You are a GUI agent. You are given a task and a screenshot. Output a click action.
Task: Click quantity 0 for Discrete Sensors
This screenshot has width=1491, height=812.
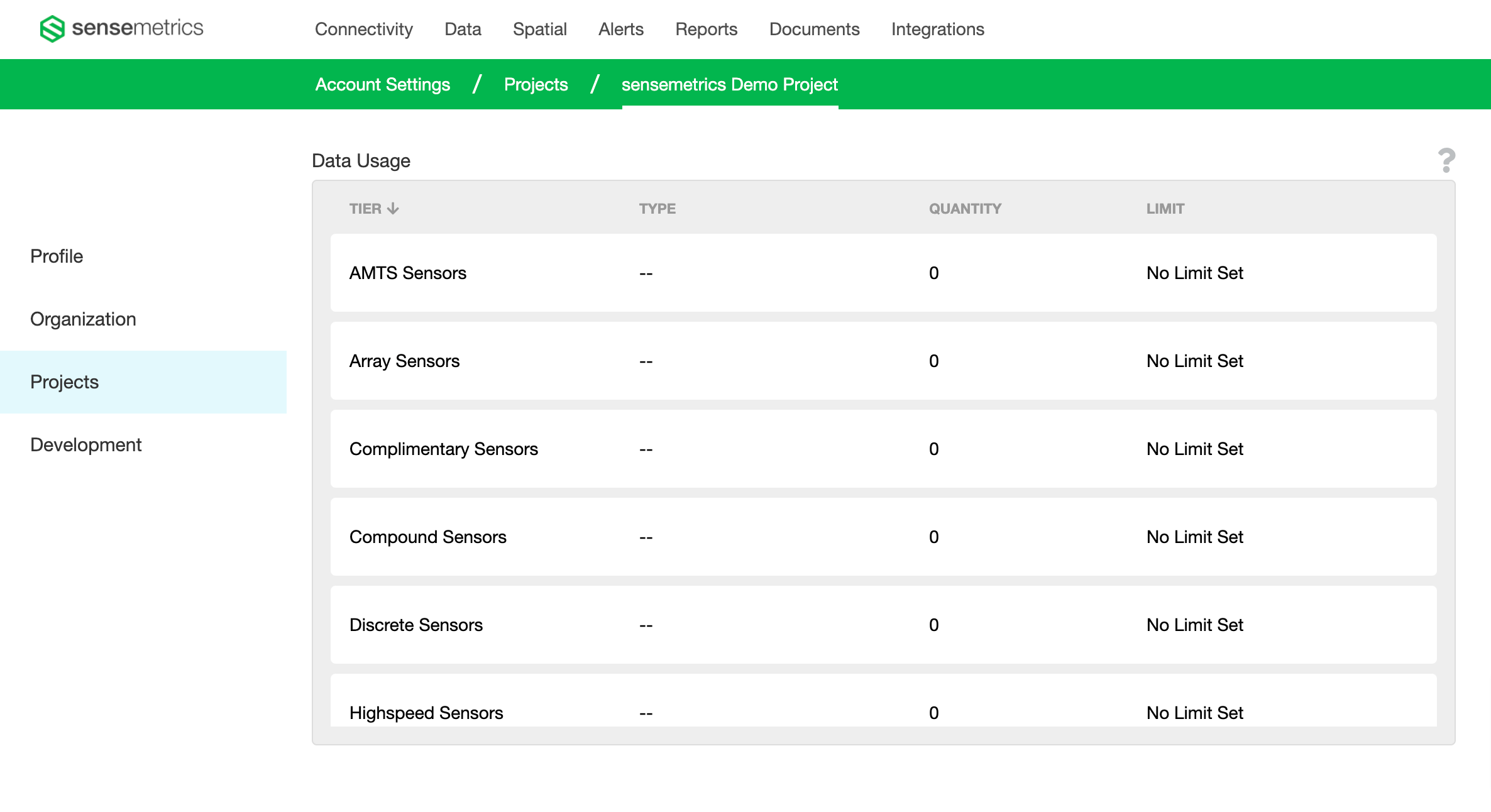pyautogui.click(x=934, y=625)
